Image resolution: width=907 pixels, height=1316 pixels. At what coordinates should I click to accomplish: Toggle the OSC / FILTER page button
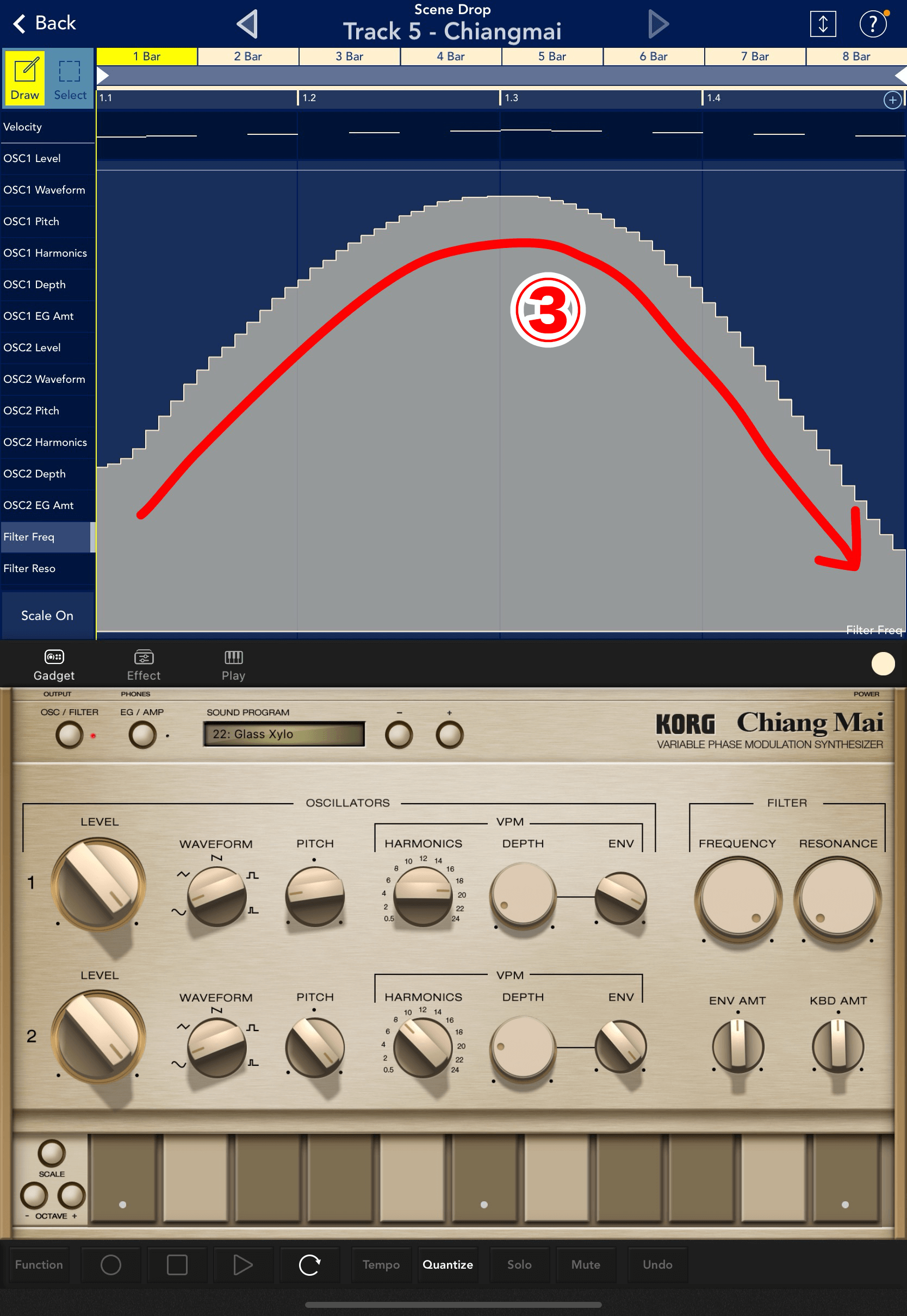tap(70, 735)
